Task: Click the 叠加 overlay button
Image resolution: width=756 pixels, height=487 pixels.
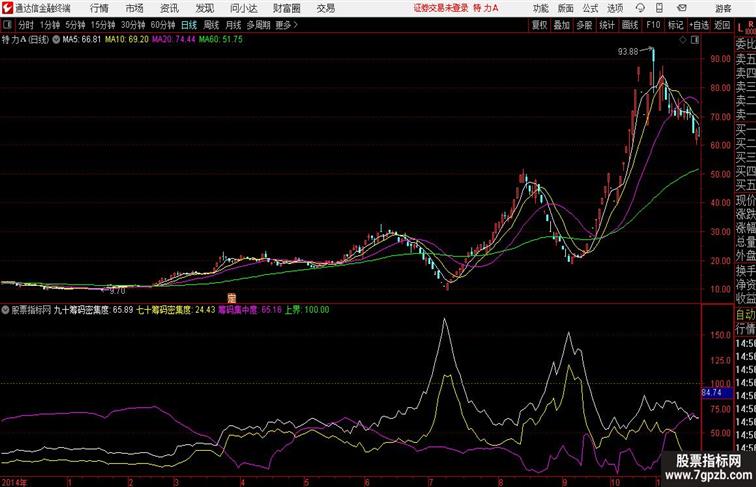Action: 562,25
